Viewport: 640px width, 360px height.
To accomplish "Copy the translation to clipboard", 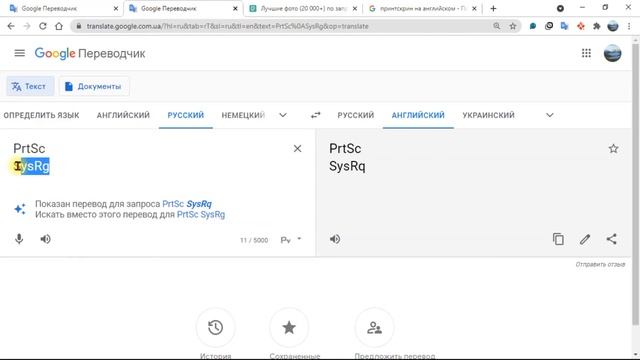I will coord(558,239).
